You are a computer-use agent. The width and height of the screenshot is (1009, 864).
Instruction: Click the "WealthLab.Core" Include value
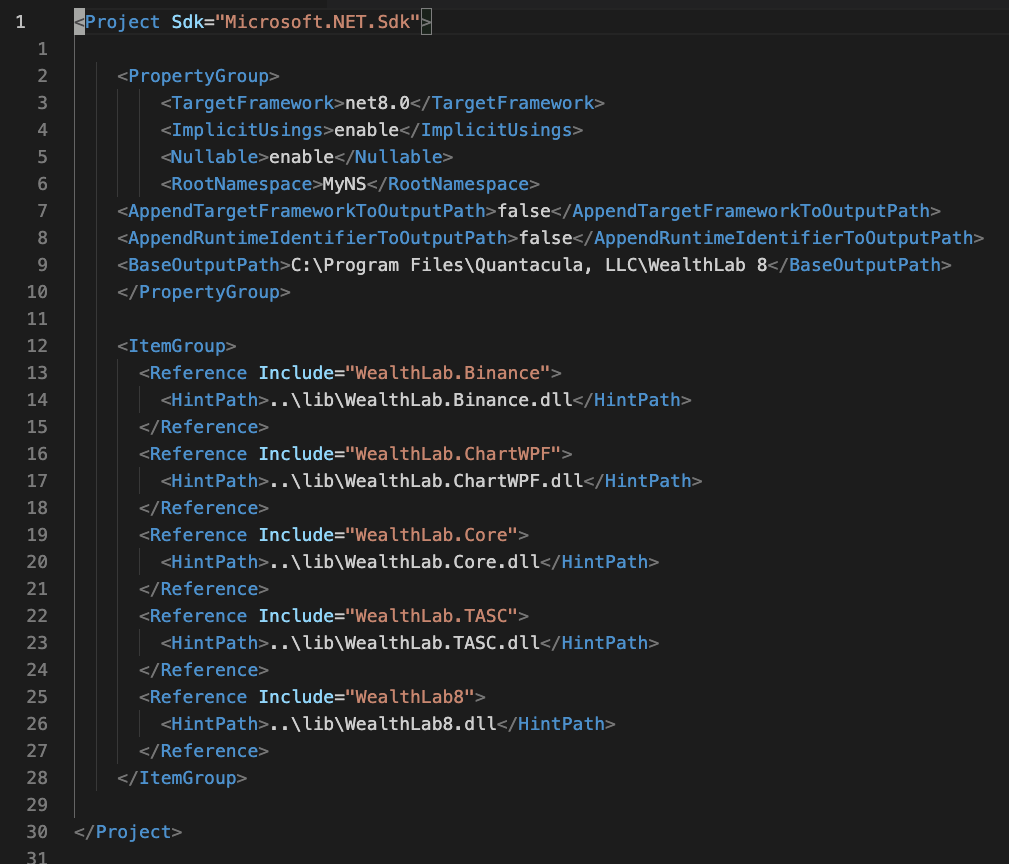[431, 535]
